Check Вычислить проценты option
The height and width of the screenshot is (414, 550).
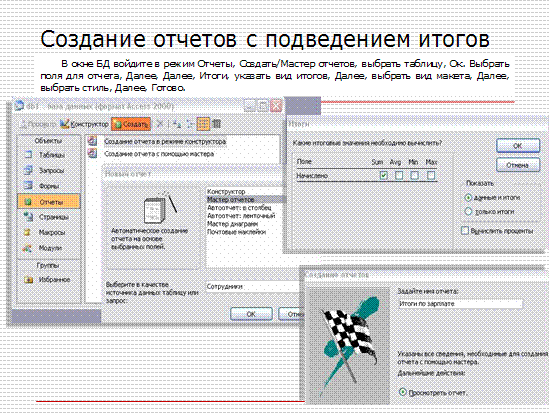(465, 231)
